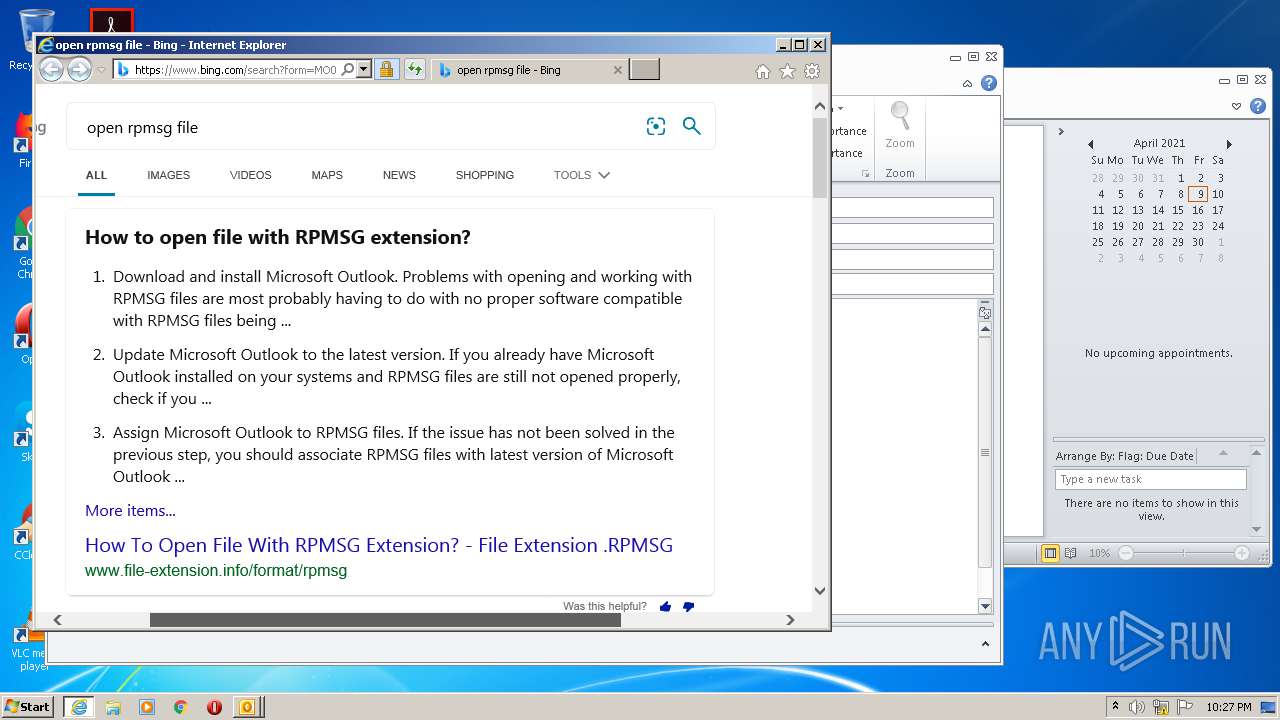Open the file explorer taskbar icon
Viewport: 1280px width, 720px height.
[113, 707]
